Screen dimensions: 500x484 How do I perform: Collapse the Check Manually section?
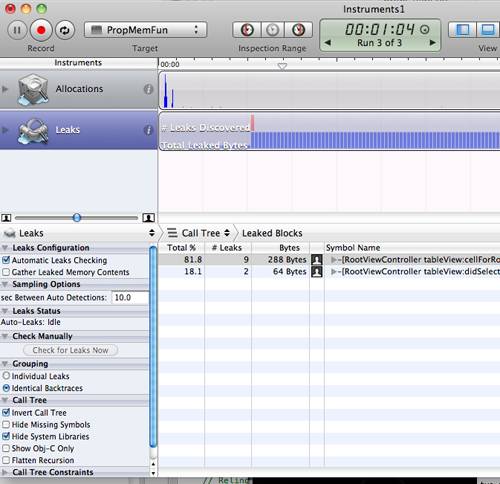point(5,336)
